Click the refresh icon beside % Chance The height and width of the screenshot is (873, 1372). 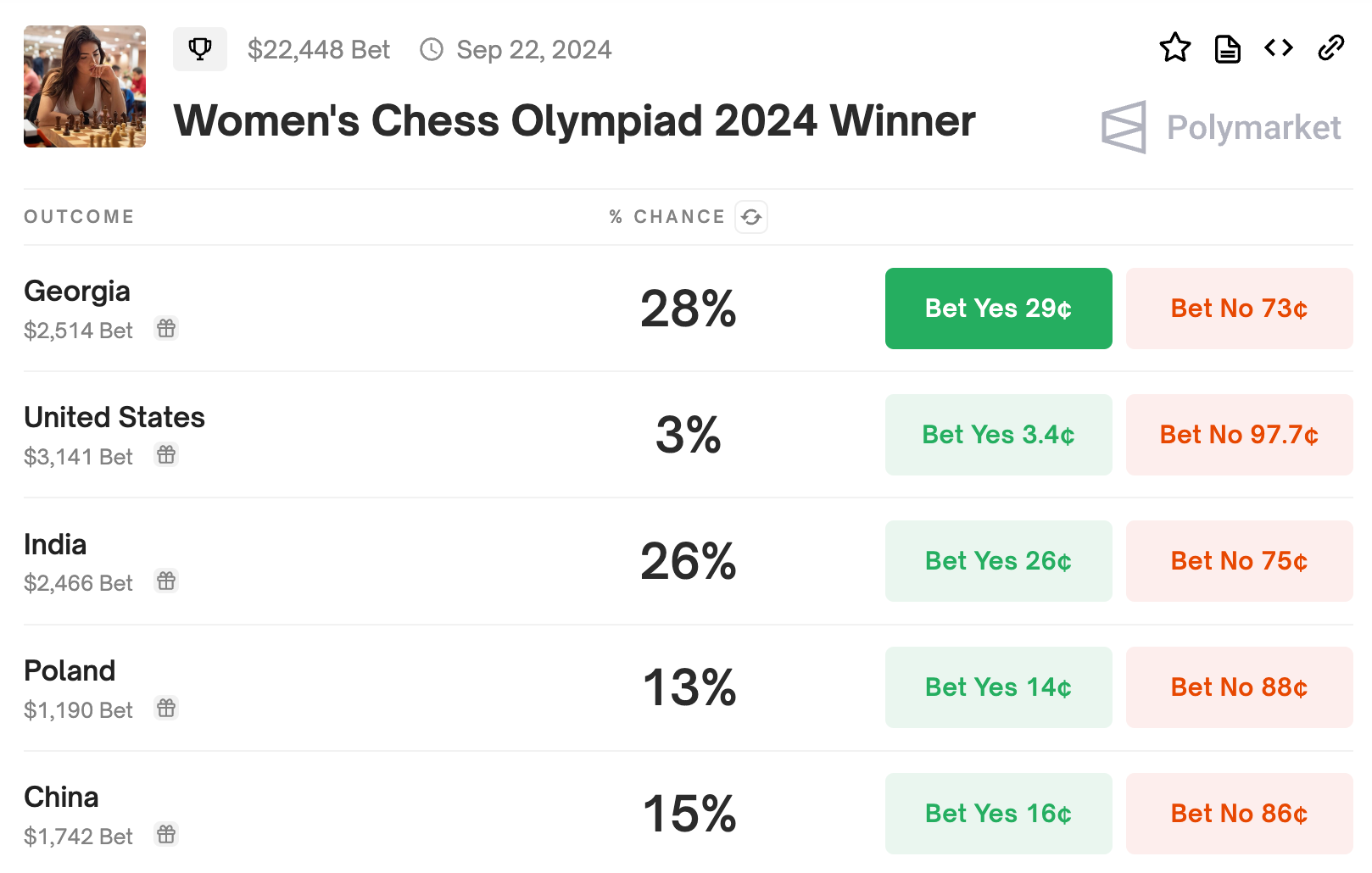coord(751,217)
